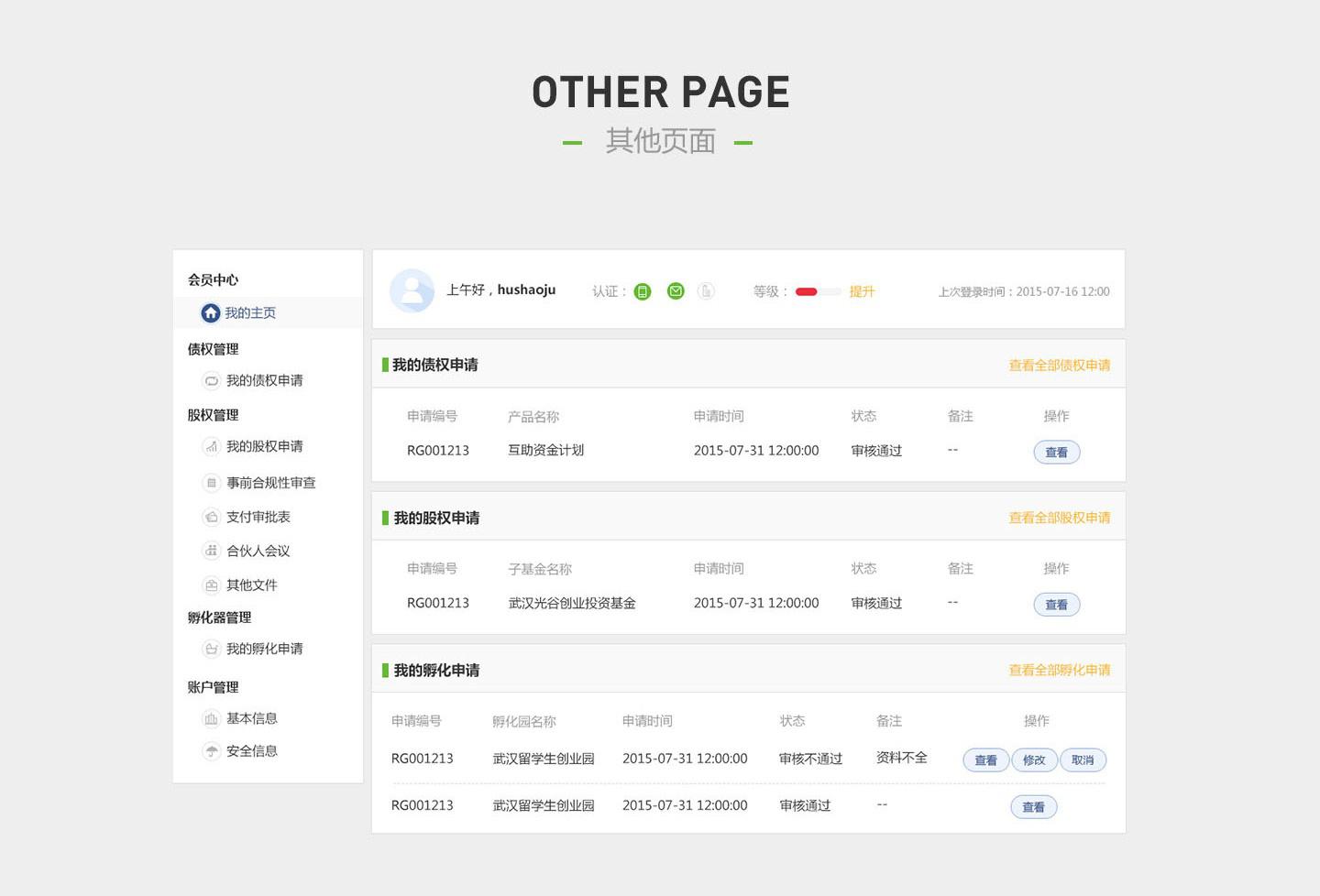Open 合伙人会议 from the sidebar

[x=258, y=551]
